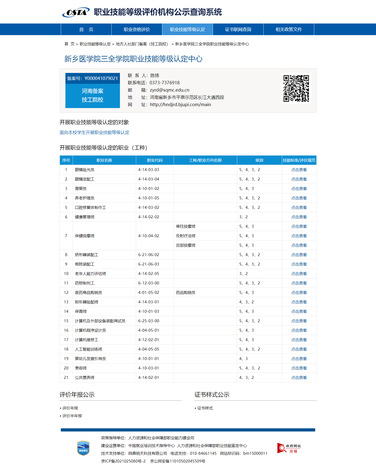The image size is (376, 464).
Task: Open the 职业资格评价 navigation tab
Action: (137, 29)
